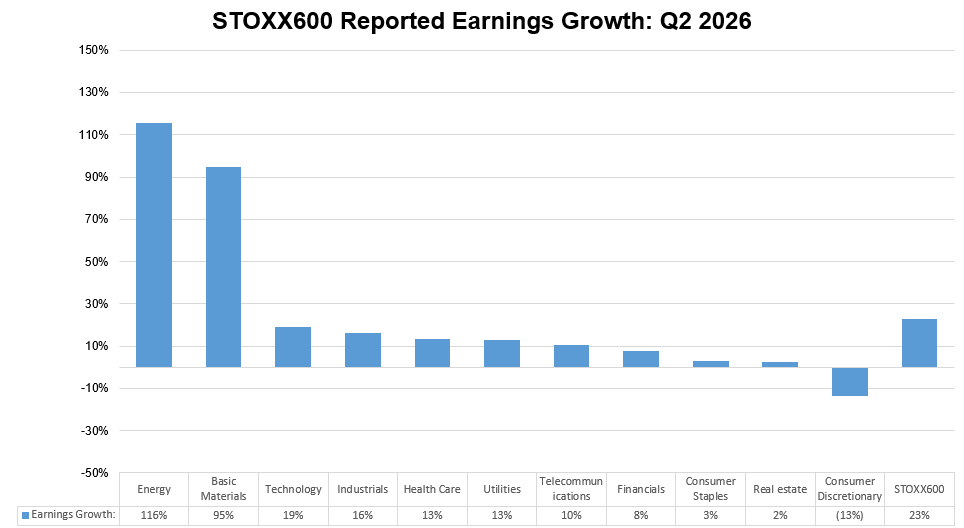964x528 pixels.
Task: Click the Earnings Growth legend label
Action: (x=73, y=514)
